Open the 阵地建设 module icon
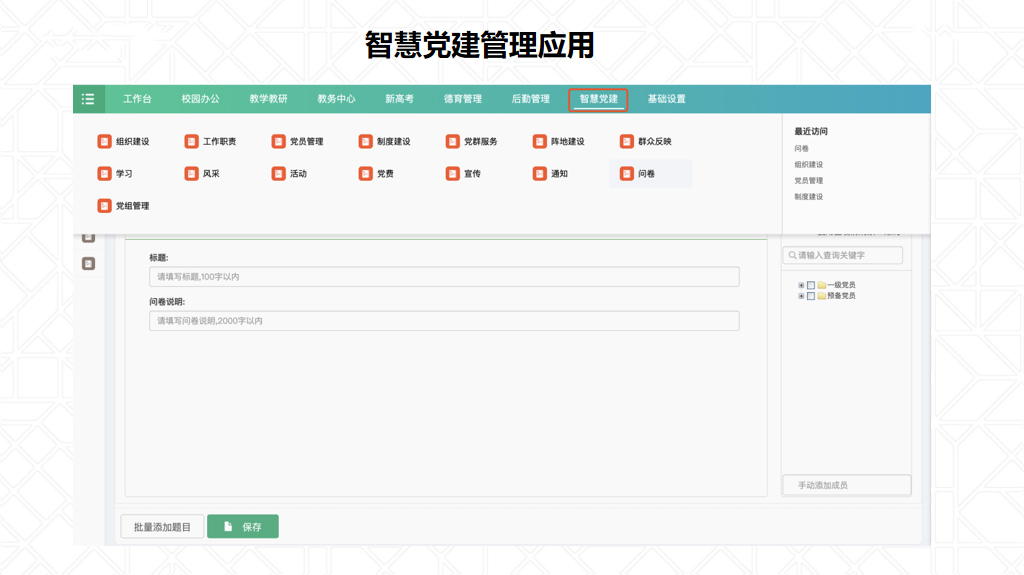Image resolution: width=1024 pixels, height=575 pixels. tap(540, 142)
